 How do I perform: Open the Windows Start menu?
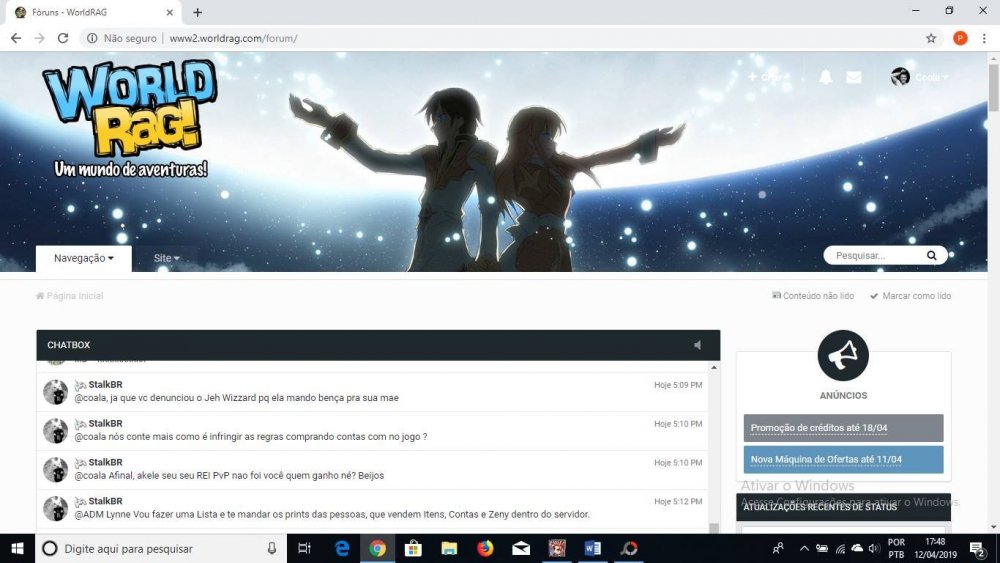17,548
